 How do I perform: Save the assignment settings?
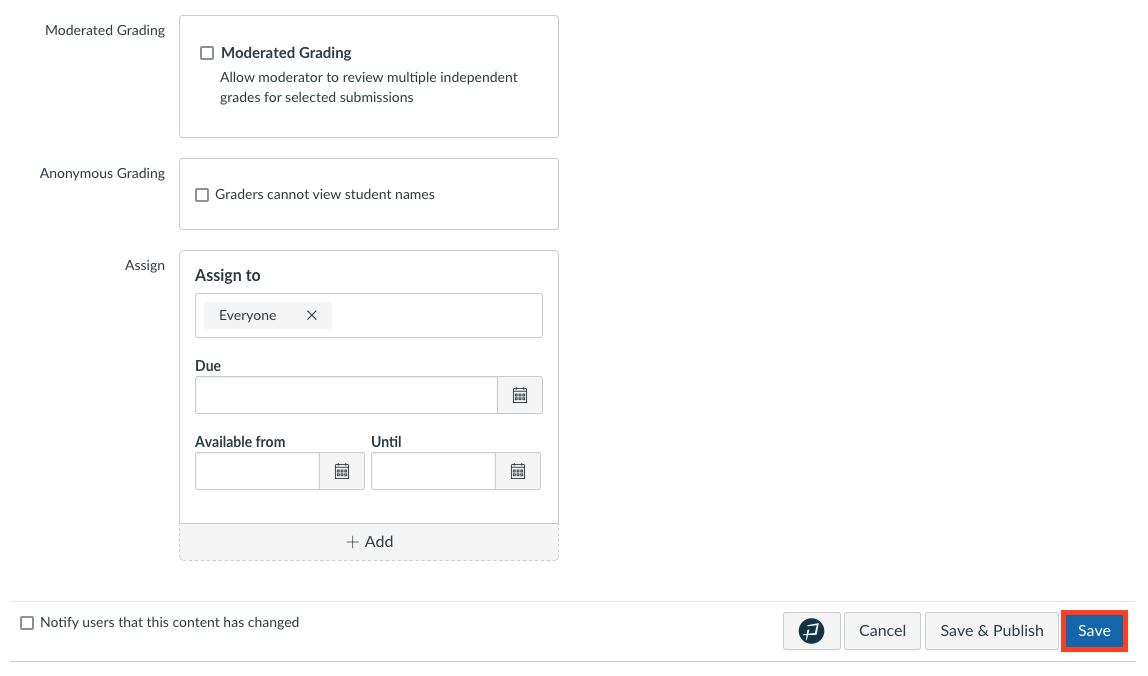[1094, 631]
